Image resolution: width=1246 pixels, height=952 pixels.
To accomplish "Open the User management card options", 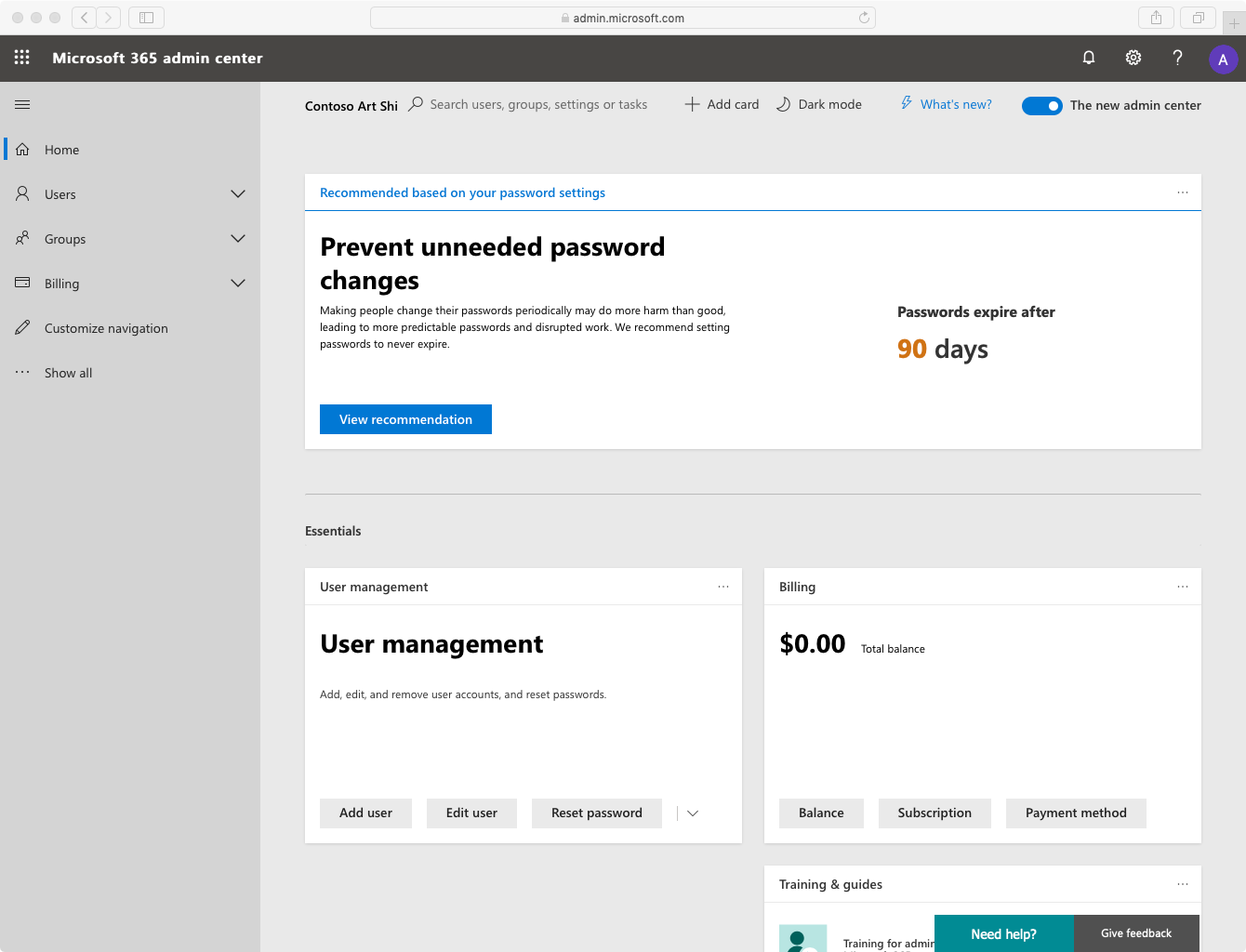I will (723, 587).
